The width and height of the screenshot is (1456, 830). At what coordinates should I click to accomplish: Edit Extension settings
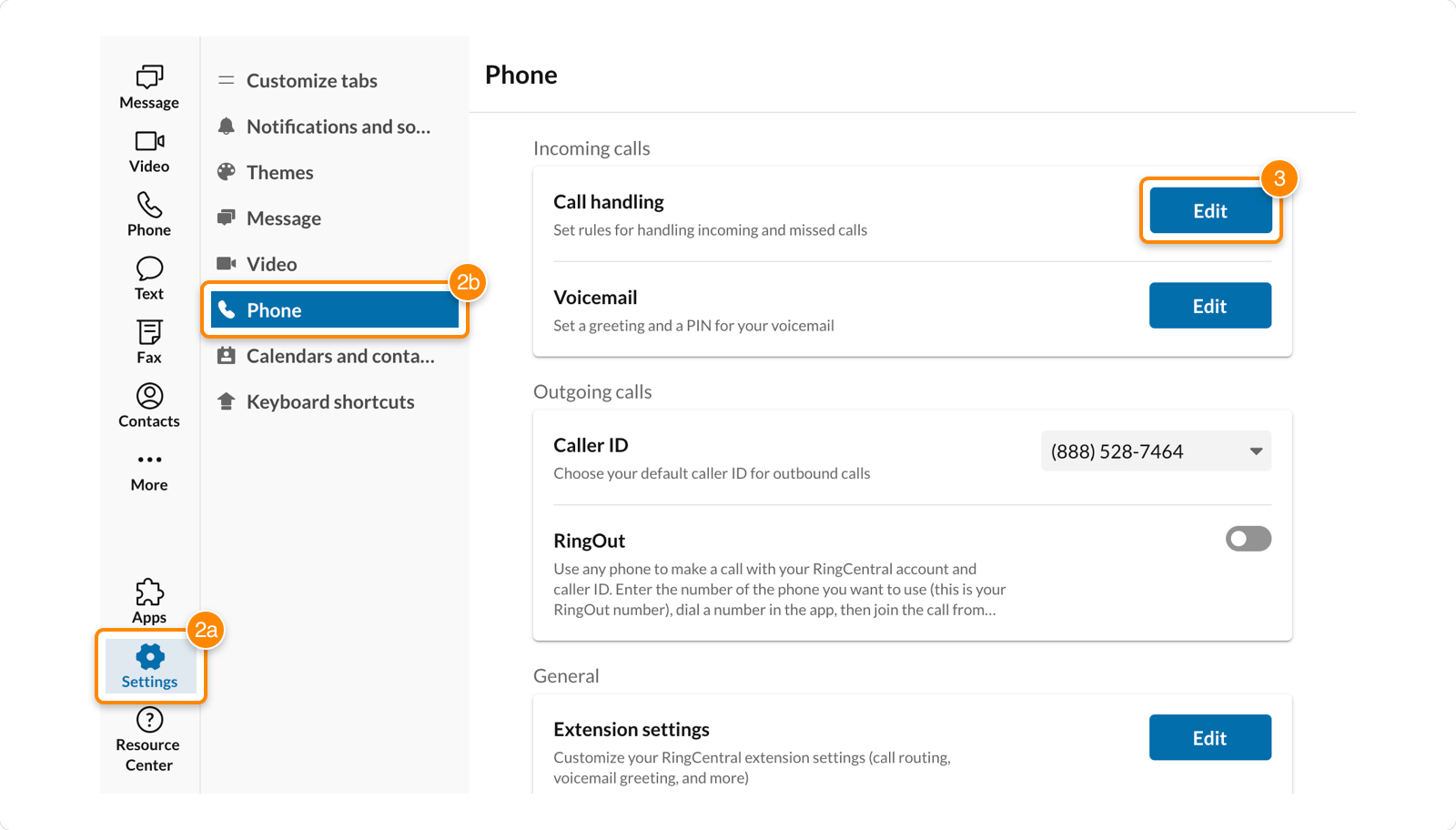(x=1210, y=737)
